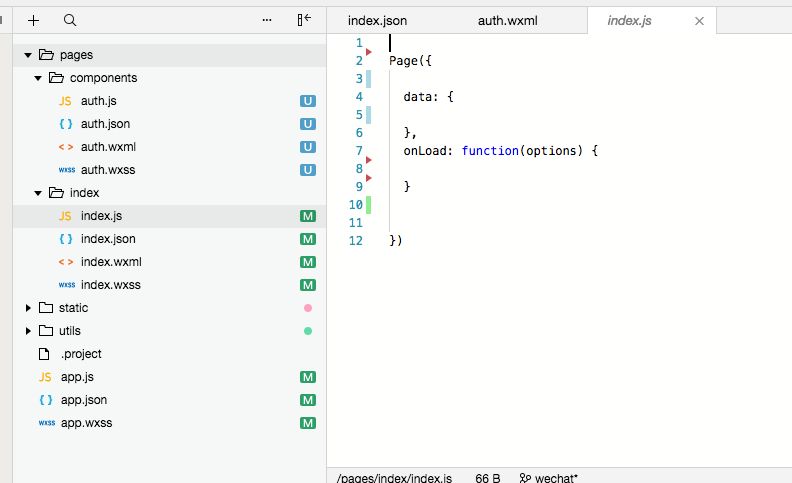The width and height of the screenshot is (792, 483).
Task: Open the .project file
Action: (81, 354)
